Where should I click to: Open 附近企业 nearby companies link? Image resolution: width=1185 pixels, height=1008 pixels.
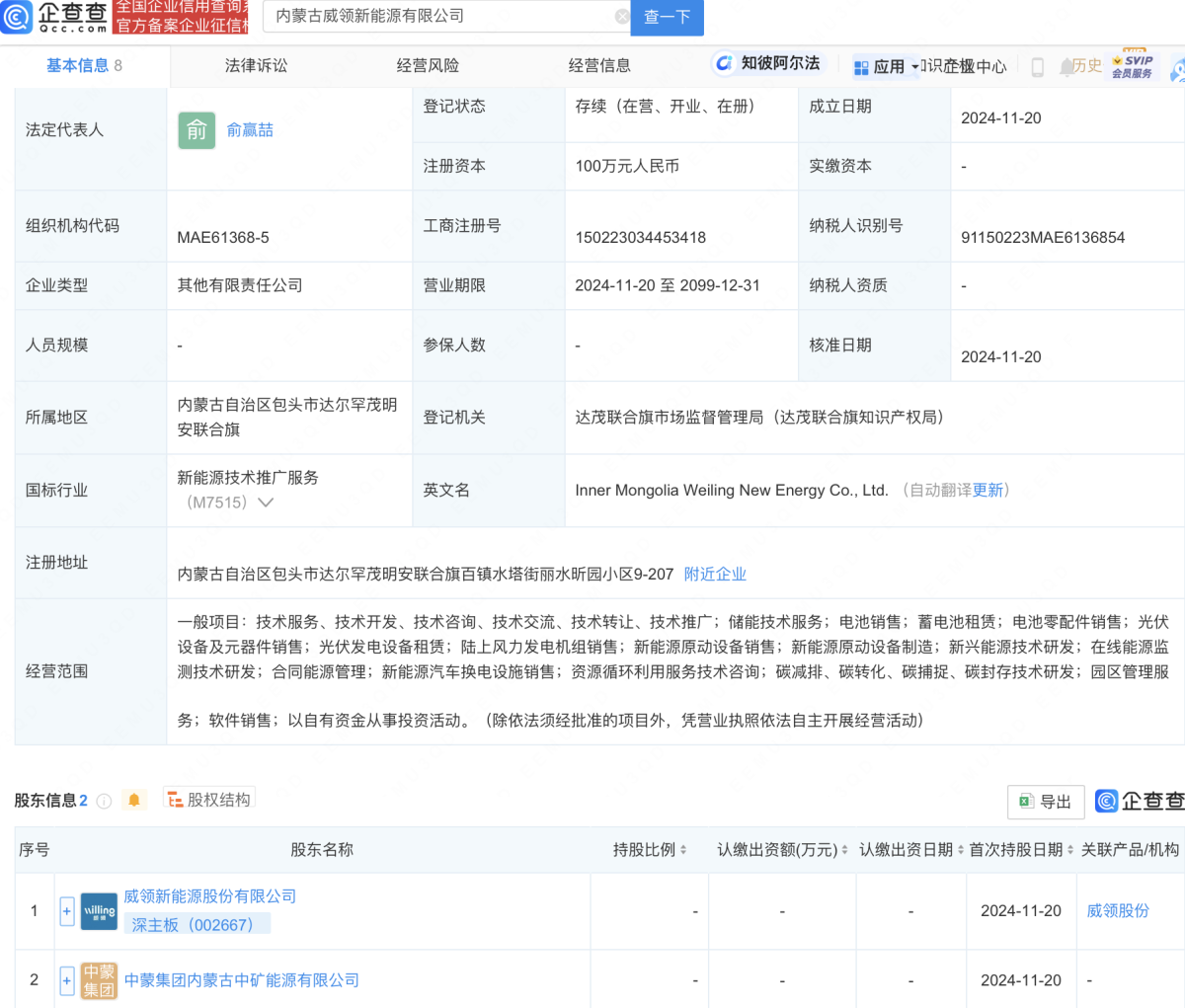click(715, 574)
